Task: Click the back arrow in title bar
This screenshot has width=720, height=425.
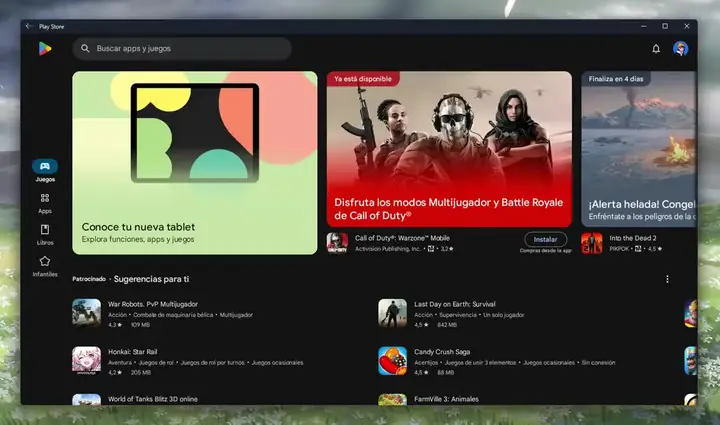Action: coord(29,26)
